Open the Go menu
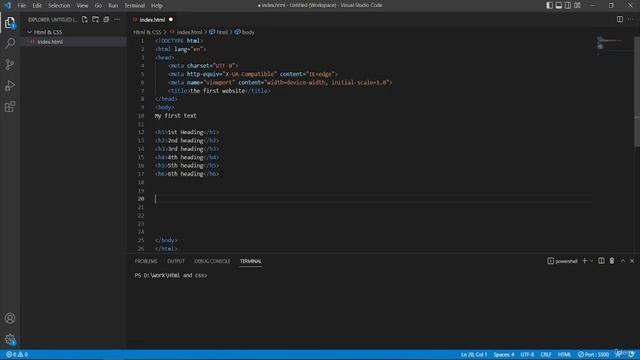640x360 pixels. 98,5
